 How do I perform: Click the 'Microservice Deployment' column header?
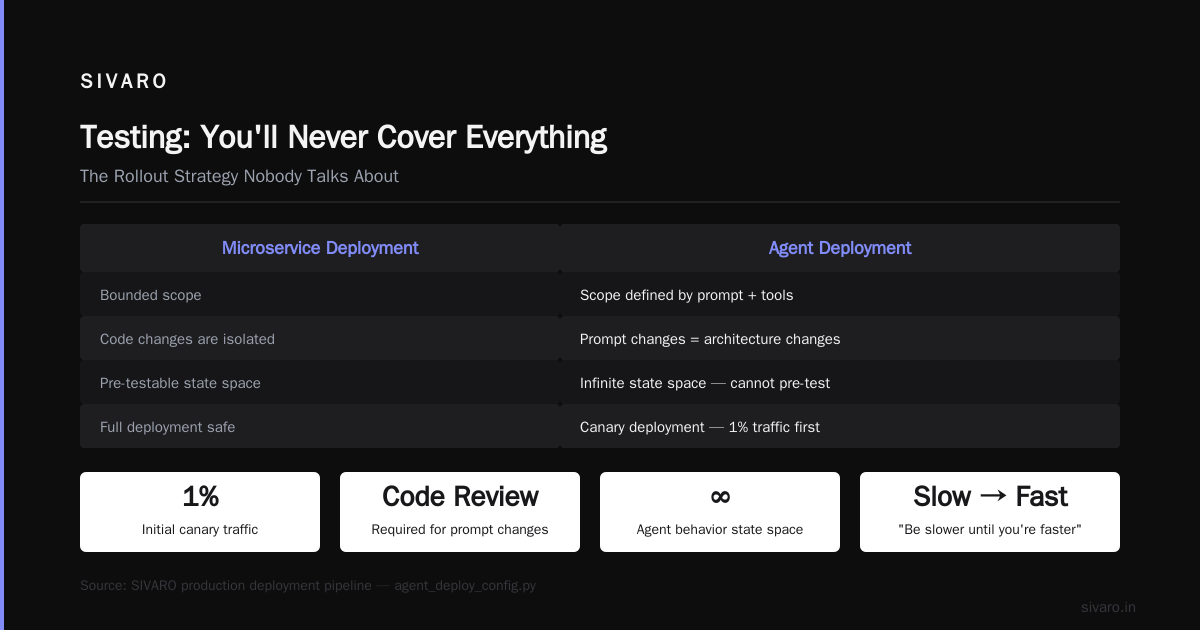[x=320, y=248]
